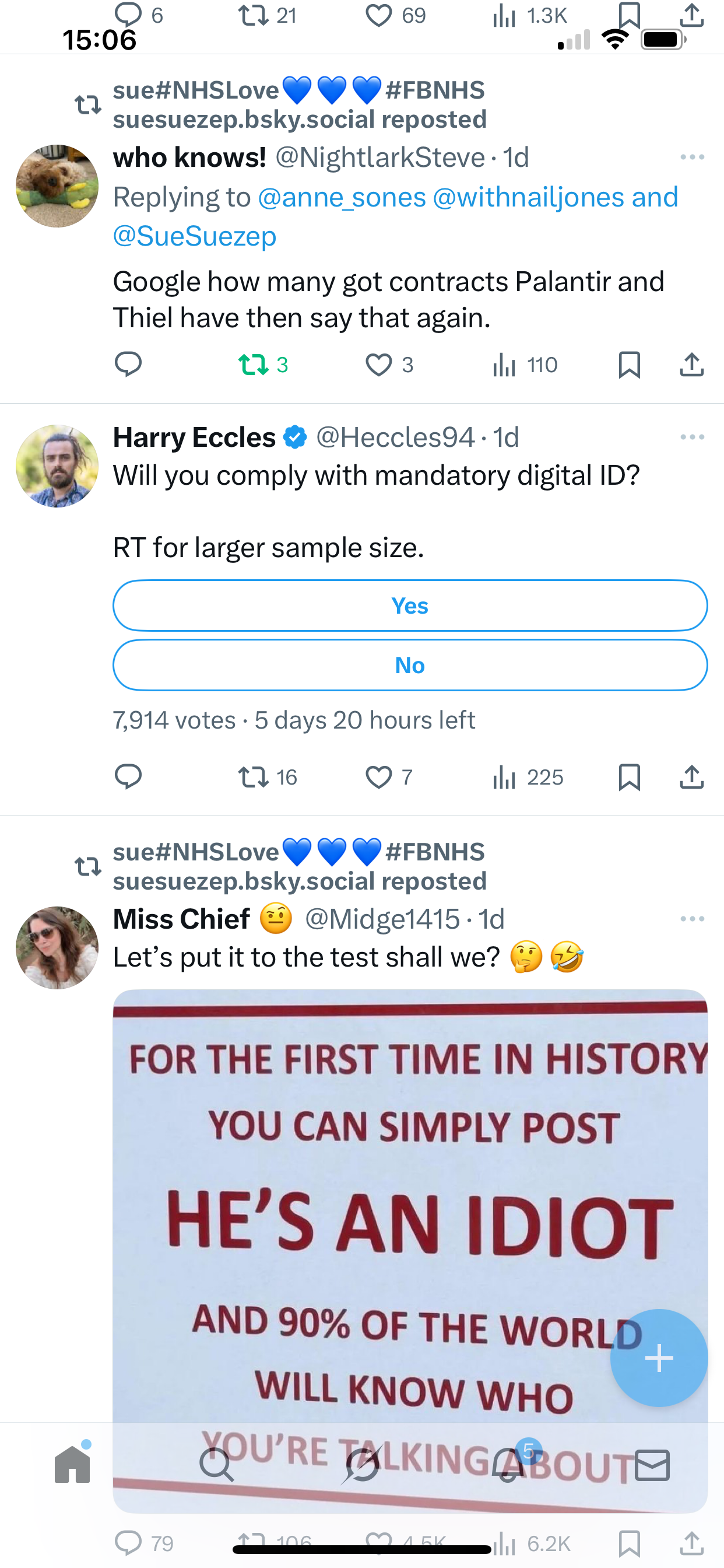The height and width of the screenshot is (1568, 724).
Task: Open more options for Miss Chief's post
Action: tap(693, 919)
